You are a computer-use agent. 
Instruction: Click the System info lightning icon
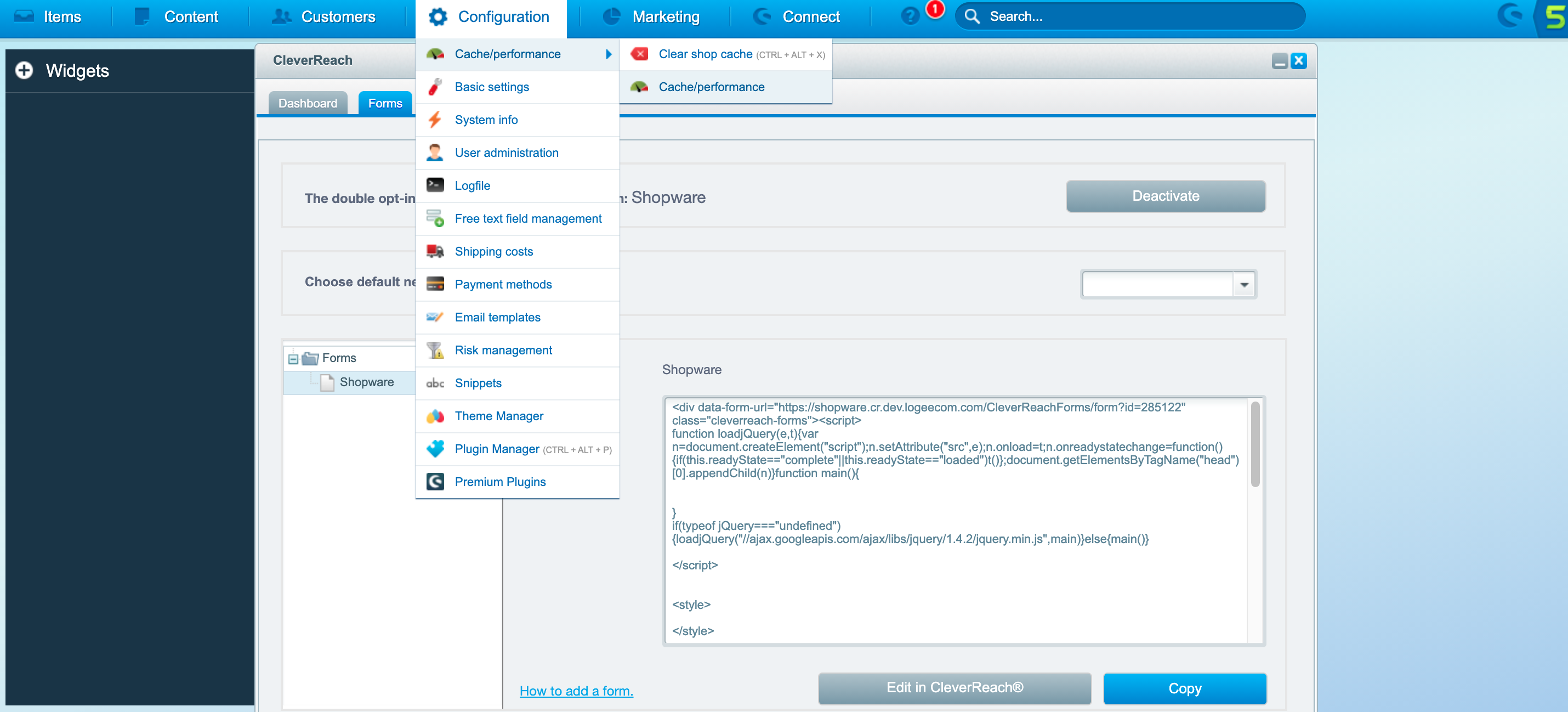pyautogui.click(x=435, y=120)
